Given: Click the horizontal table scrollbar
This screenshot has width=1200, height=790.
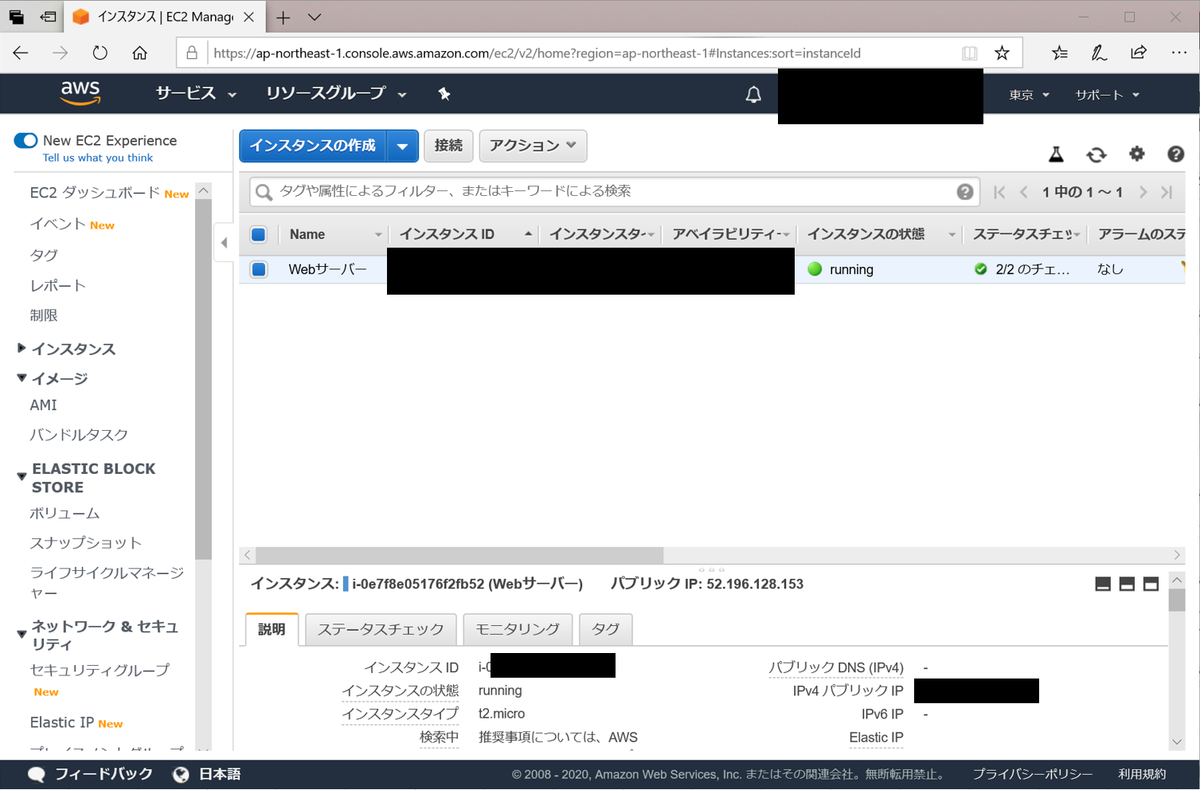Looking at the screenshot, I should (460, 554).
